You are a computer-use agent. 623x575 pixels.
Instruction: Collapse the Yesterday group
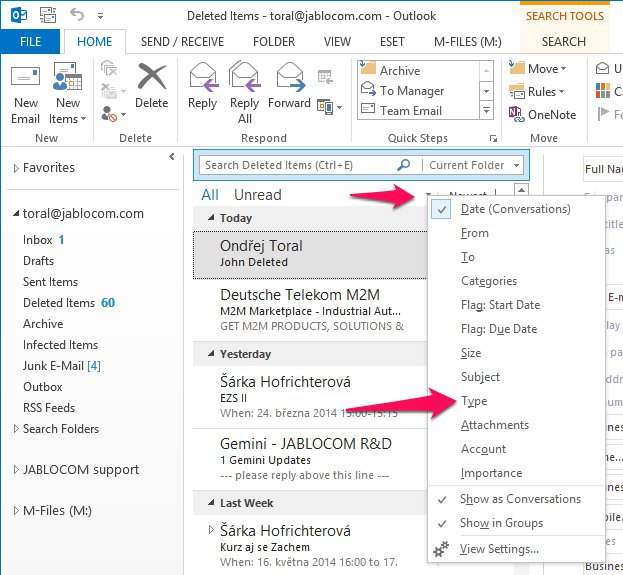(212, 353)
